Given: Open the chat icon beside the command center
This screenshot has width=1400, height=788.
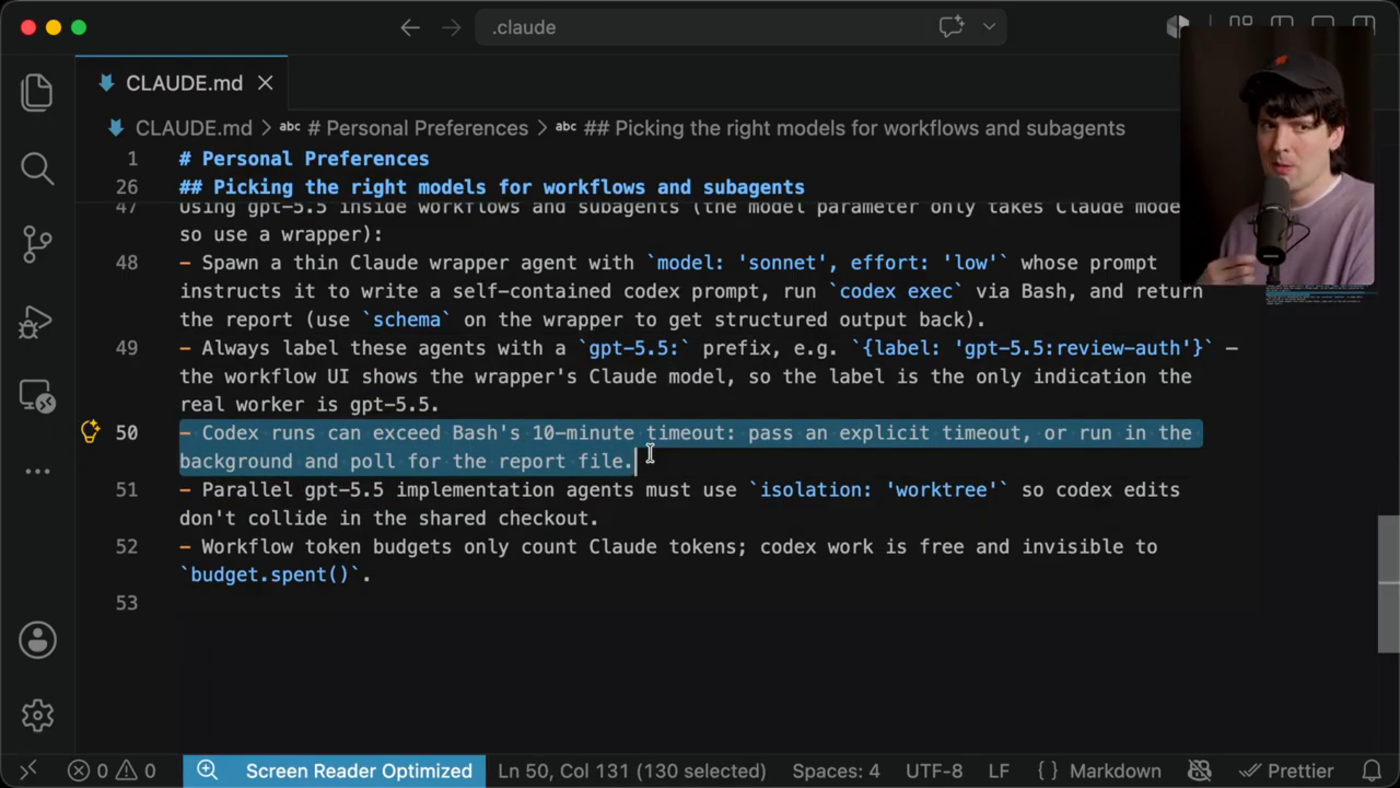Looking at the screenshot, I should [x=951, y=27].
